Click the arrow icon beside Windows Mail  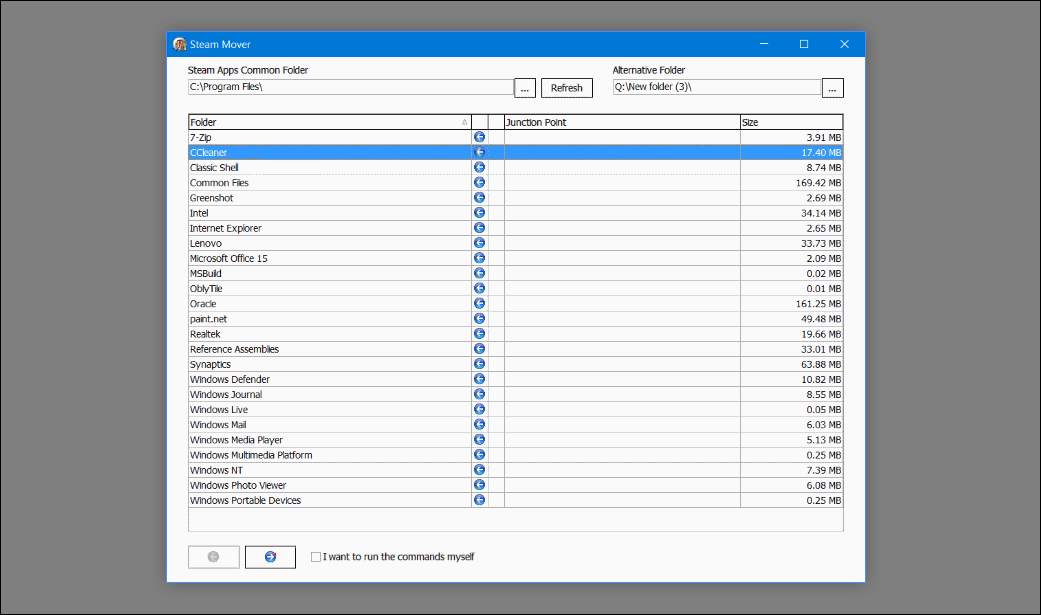click(x=479, y=424)
